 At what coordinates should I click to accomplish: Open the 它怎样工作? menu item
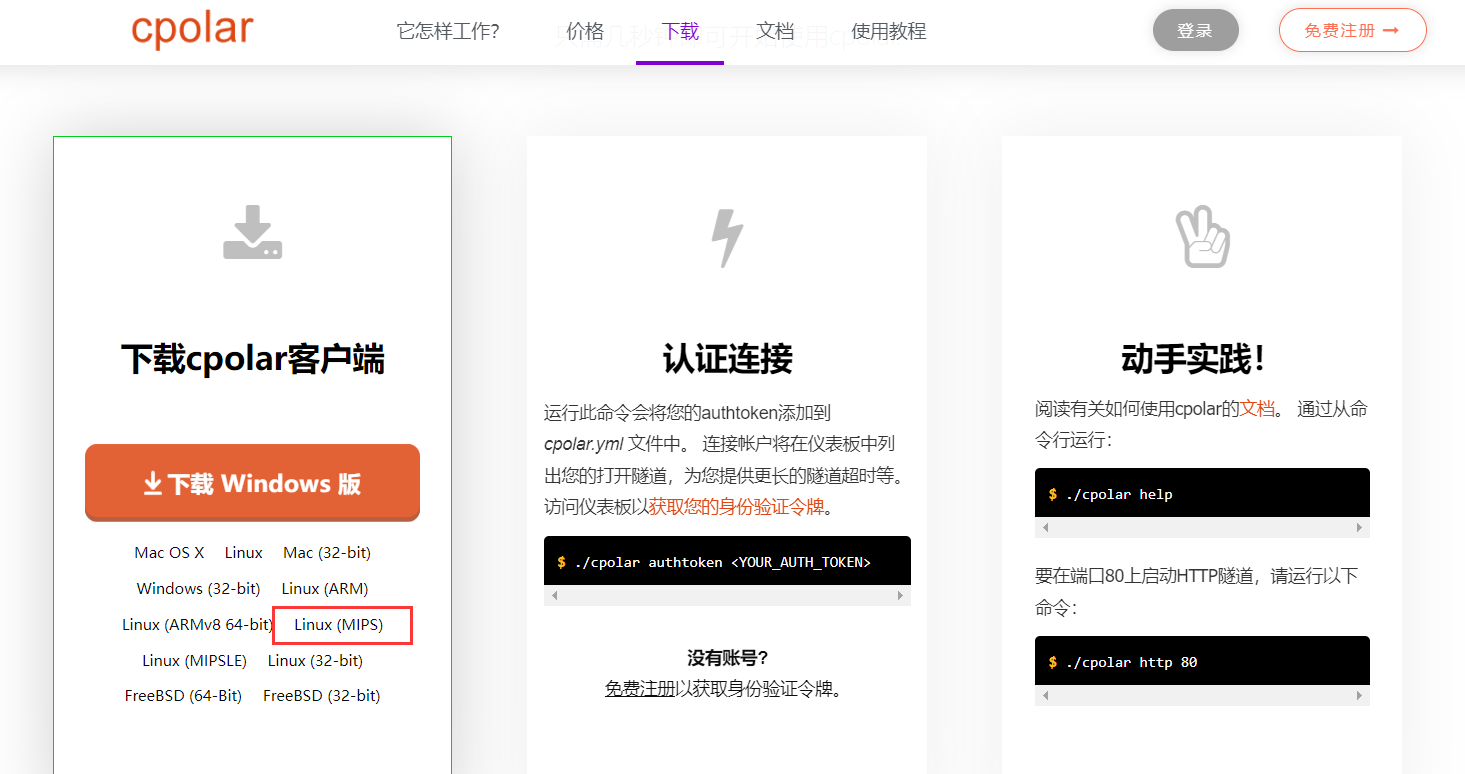coord(448,31)
